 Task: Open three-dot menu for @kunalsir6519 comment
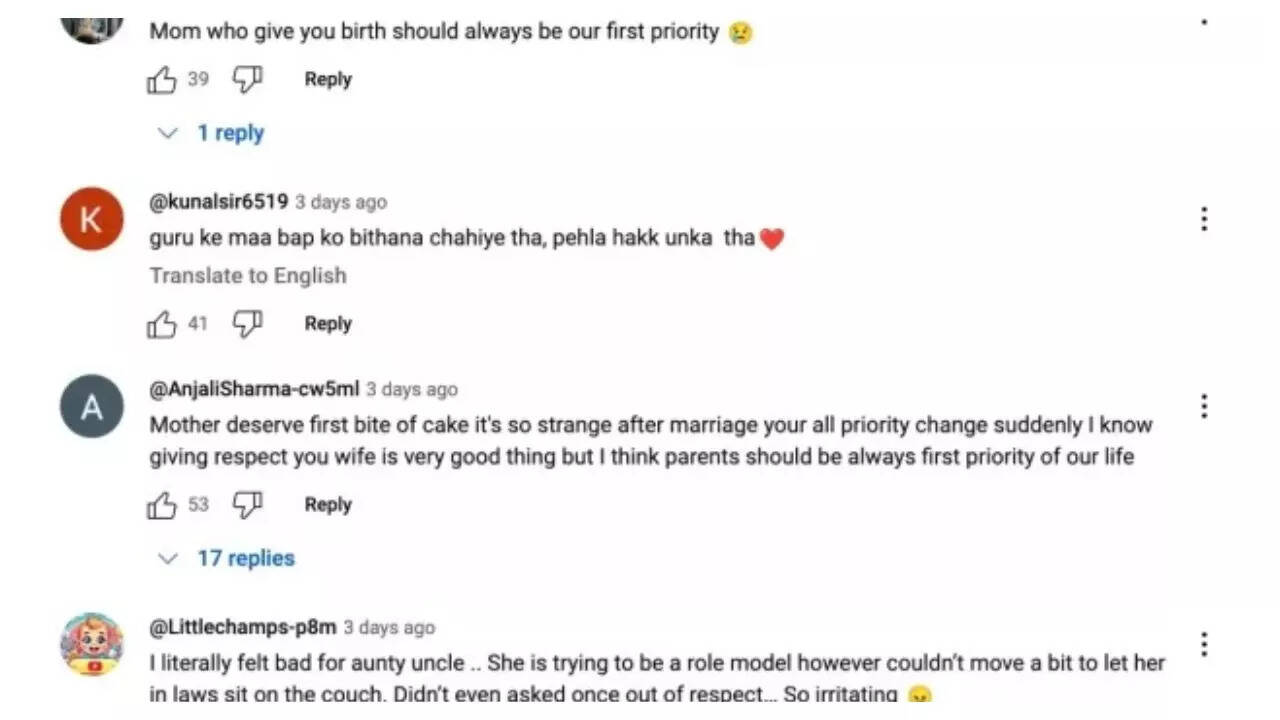coord(1204,219)
